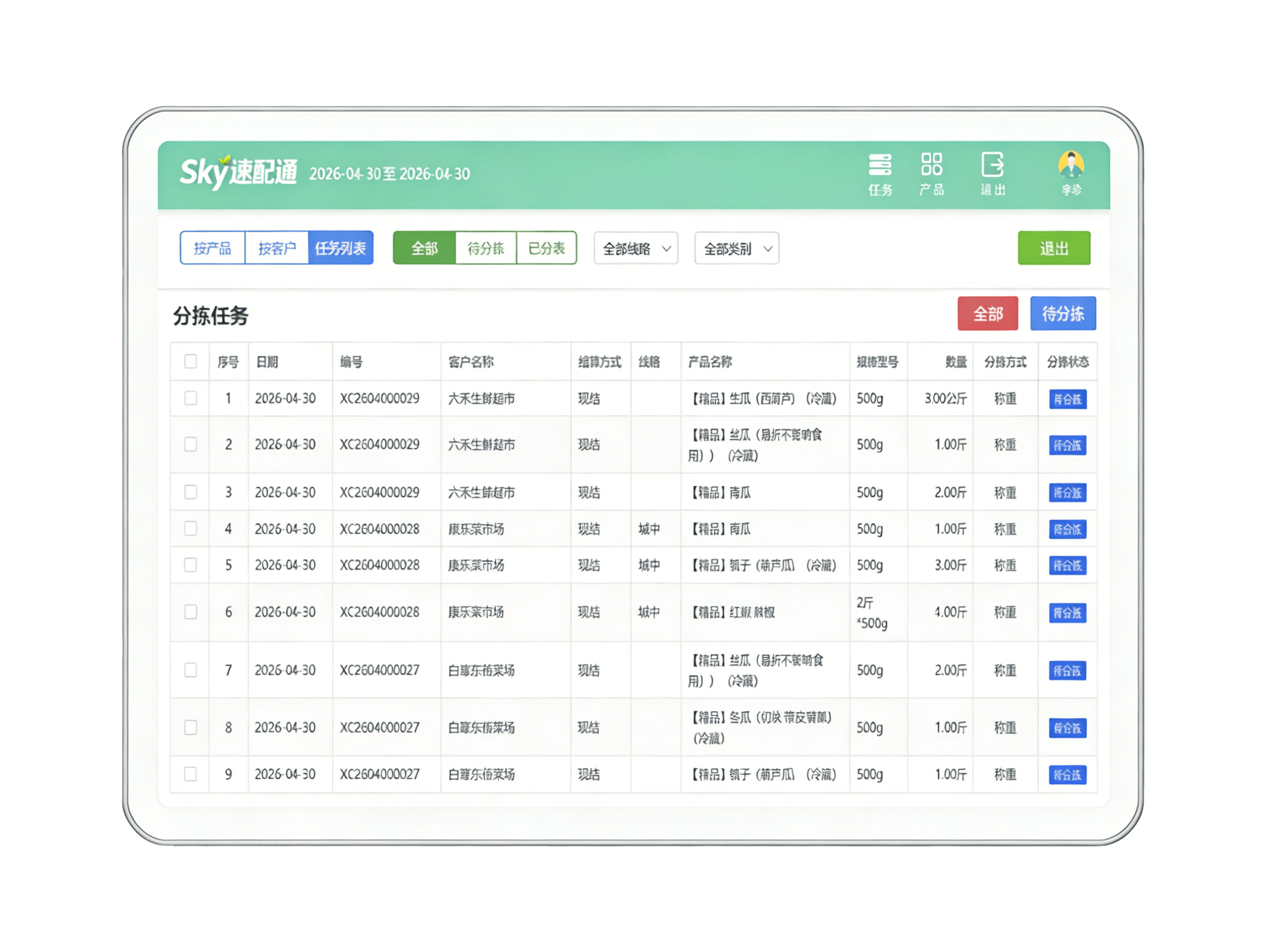1265x952 pixels.
Task: Open the 任务 icon in header
Action: 879,174
